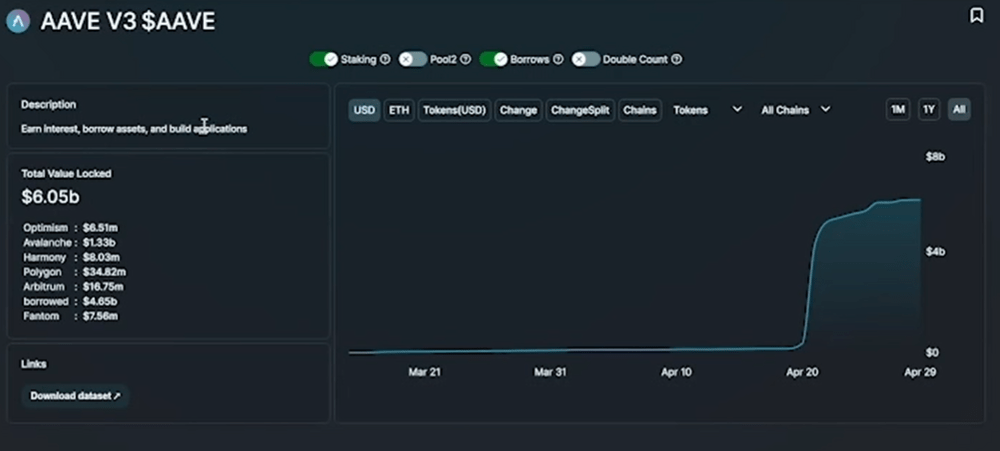Screen dimensions: 1000x451
Task: Open the Staking help tooltip icon
Action: click(x=385, y=59)
